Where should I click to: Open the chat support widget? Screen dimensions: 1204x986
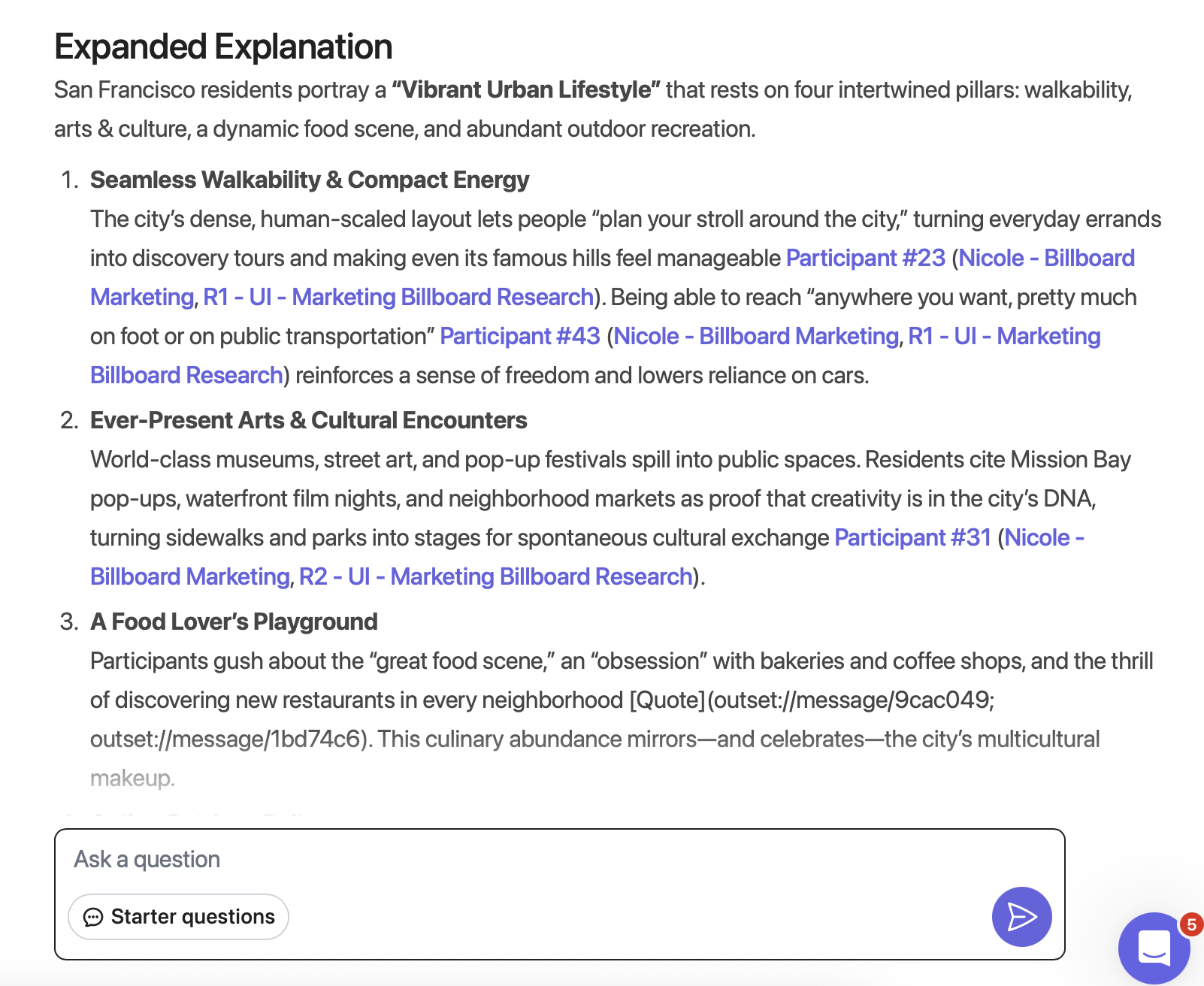(1154, 947)
